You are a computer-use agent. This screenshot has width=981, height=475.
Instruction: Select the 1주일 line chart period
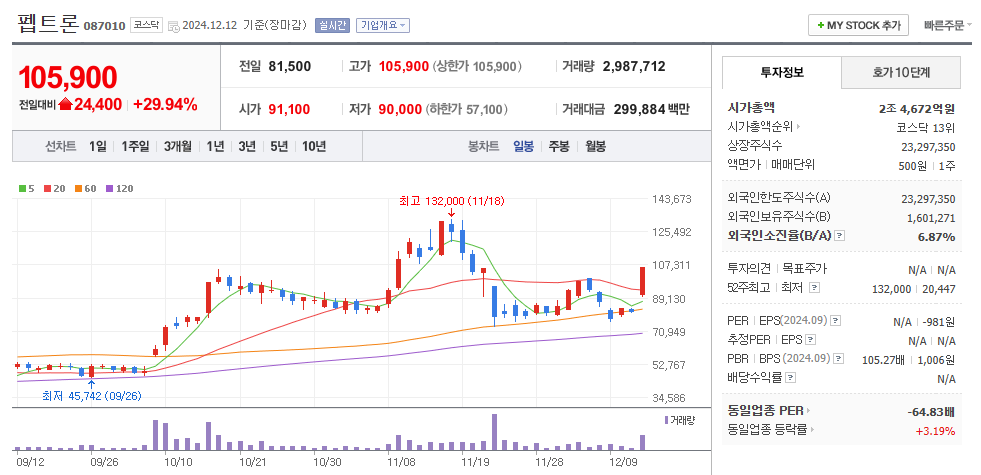point(135,146)
